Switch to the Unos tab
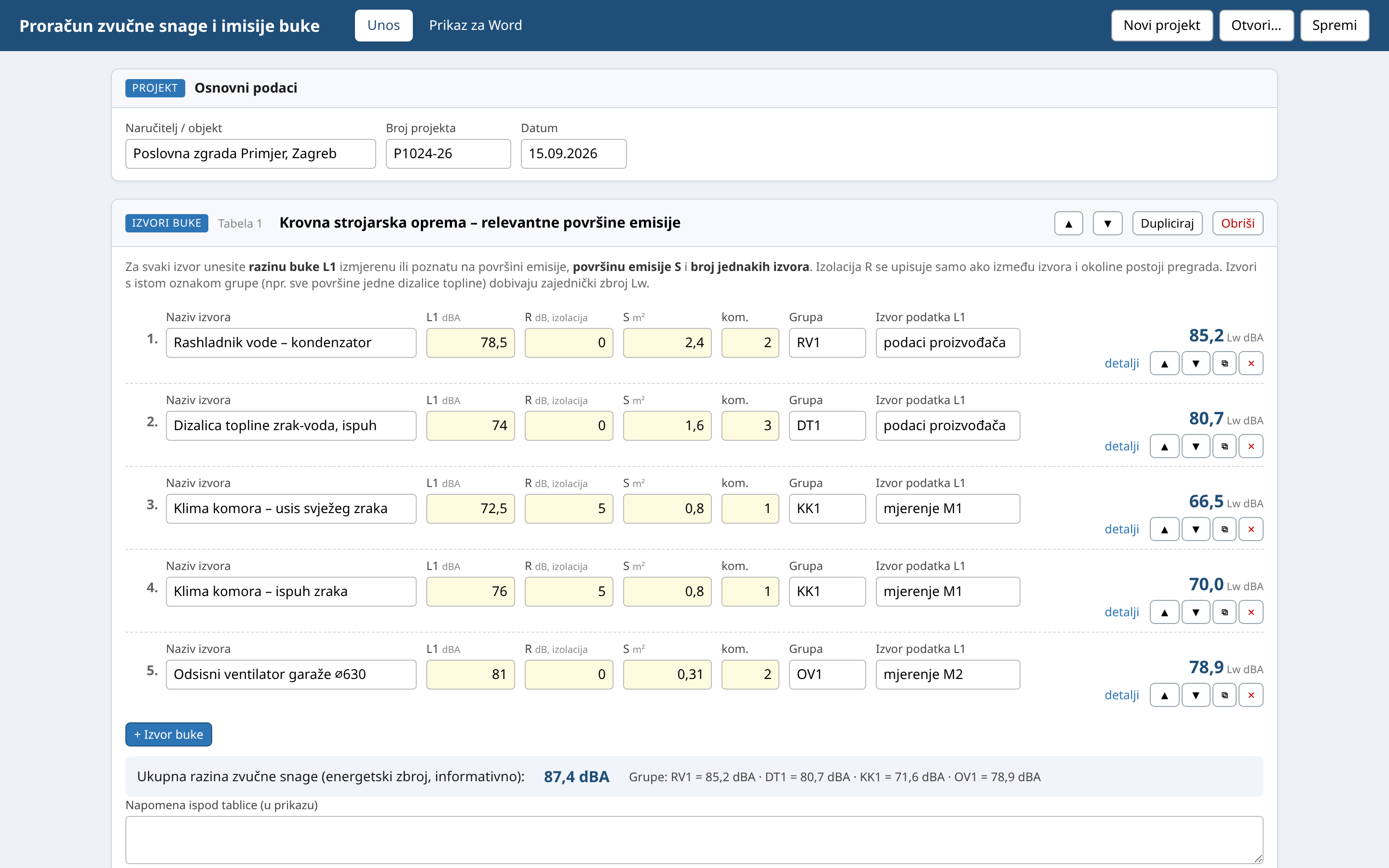Viewport: 1389px width, 868px height. point(383,25)
